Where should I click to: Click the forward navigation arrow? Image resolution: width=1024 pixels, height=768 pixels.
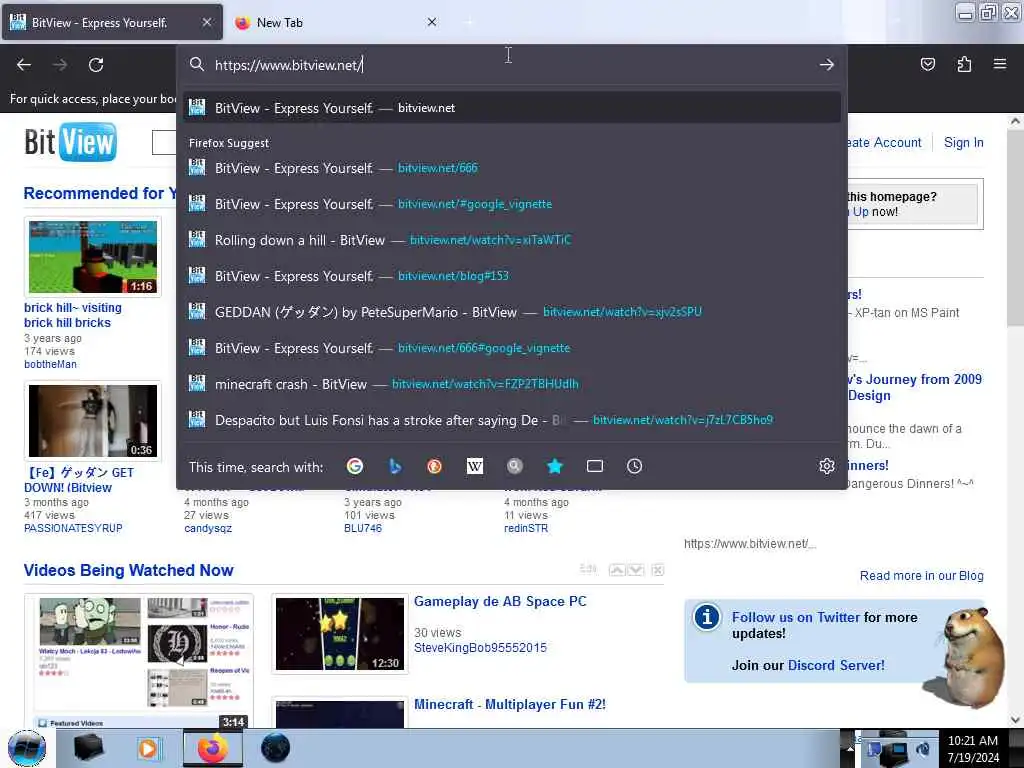pos(60,65)
